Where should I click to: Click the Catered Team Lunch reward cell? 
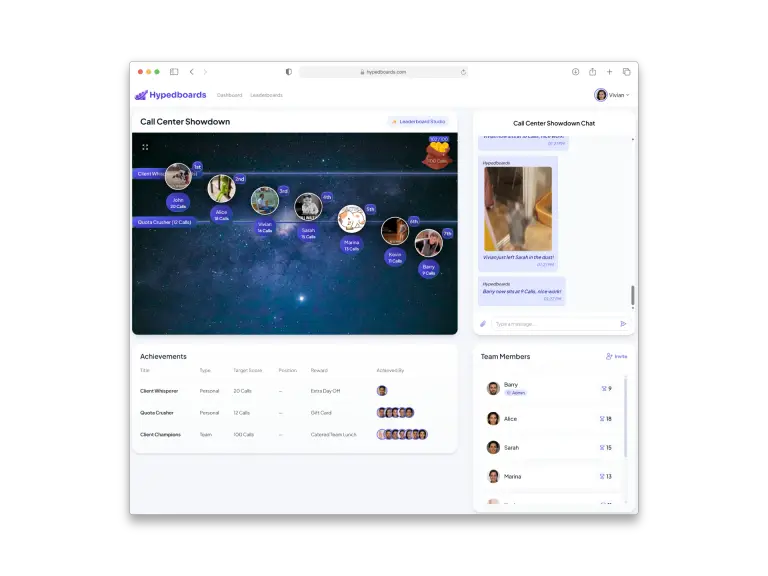(334, 434)
